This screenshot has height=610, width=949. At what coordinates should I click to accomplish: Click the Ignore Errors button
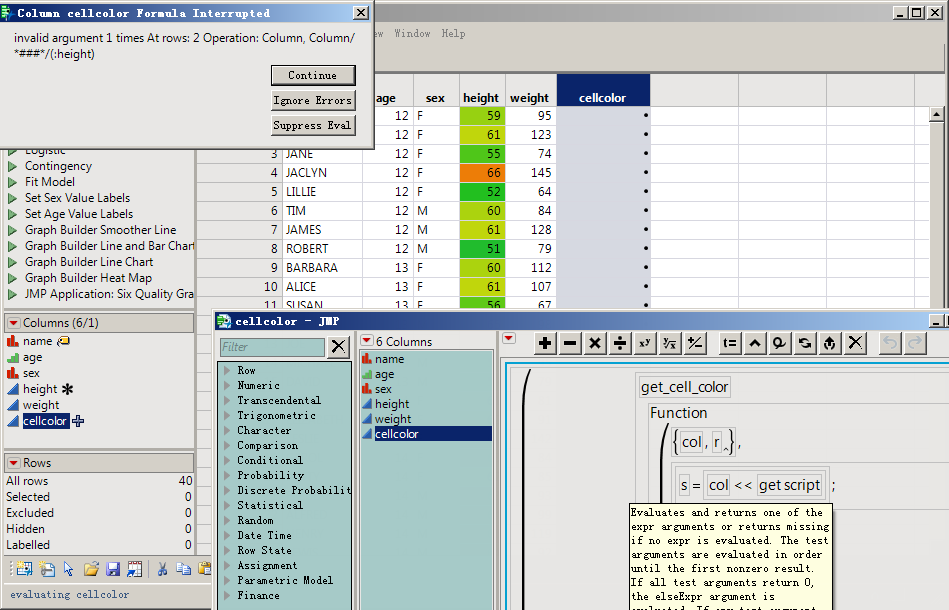point(312,100)
